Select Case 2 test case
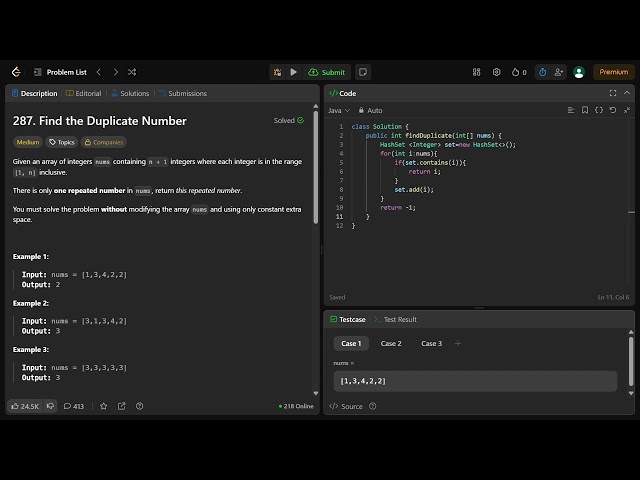This screenshot has height=480, width=640. pos(391,344)
